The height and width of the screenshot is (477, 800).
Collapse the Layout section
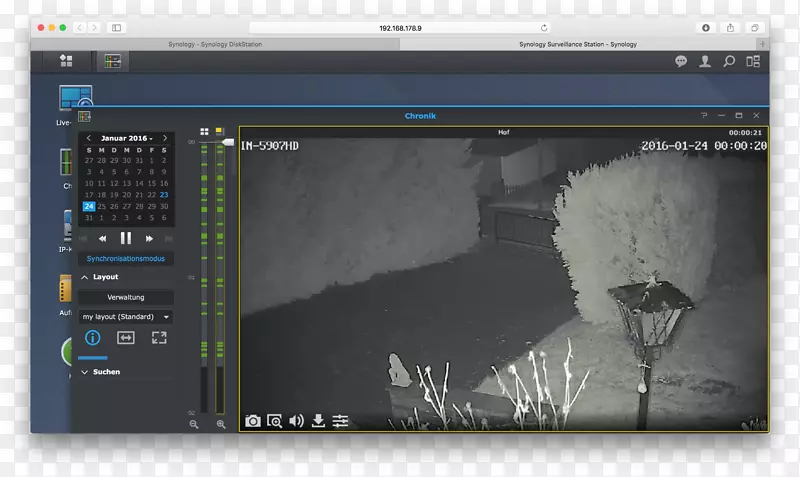click(84, 277)
